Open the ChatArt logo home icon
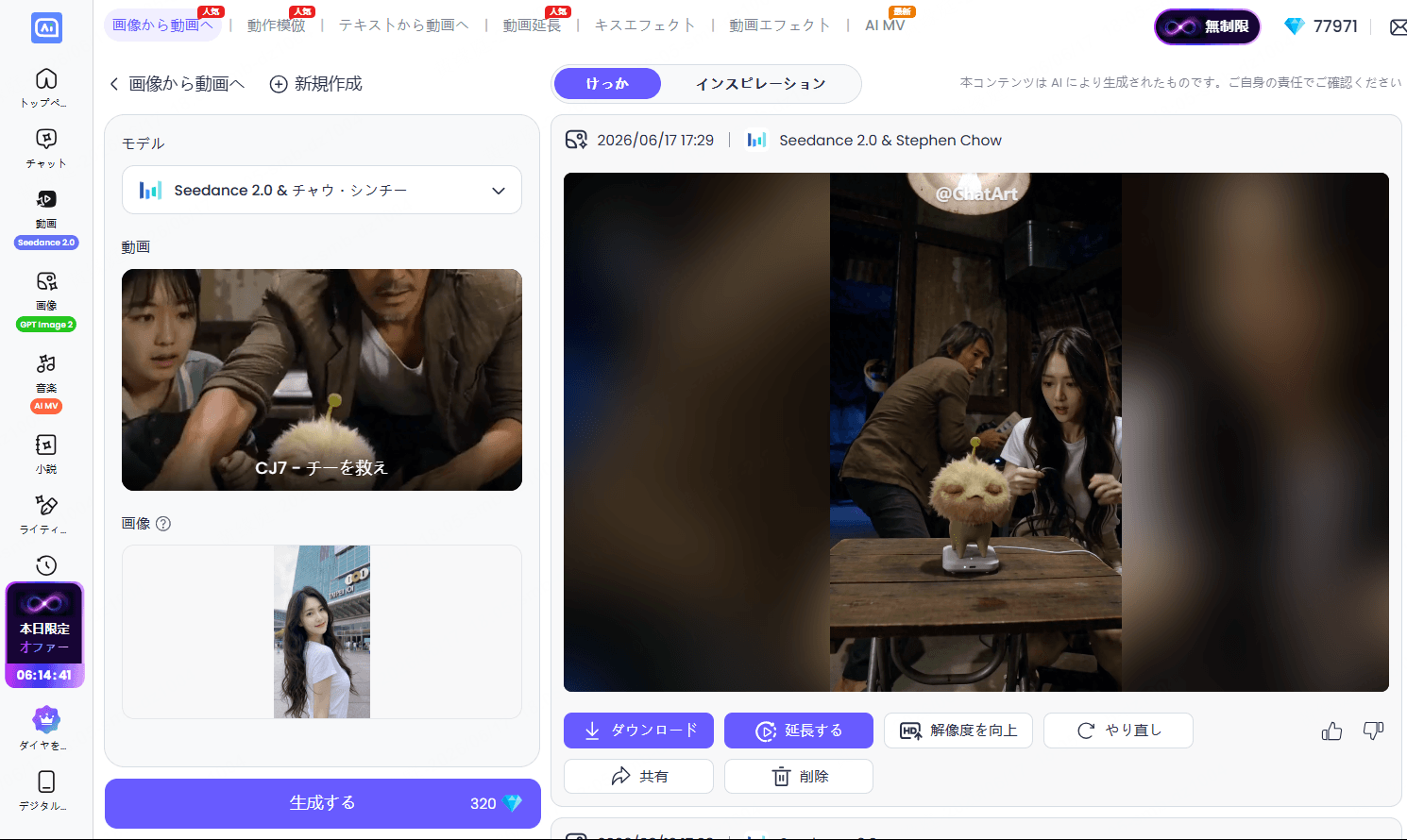Image resolution: width=1407 pixels, height=840 pixels. coord(46,27)
